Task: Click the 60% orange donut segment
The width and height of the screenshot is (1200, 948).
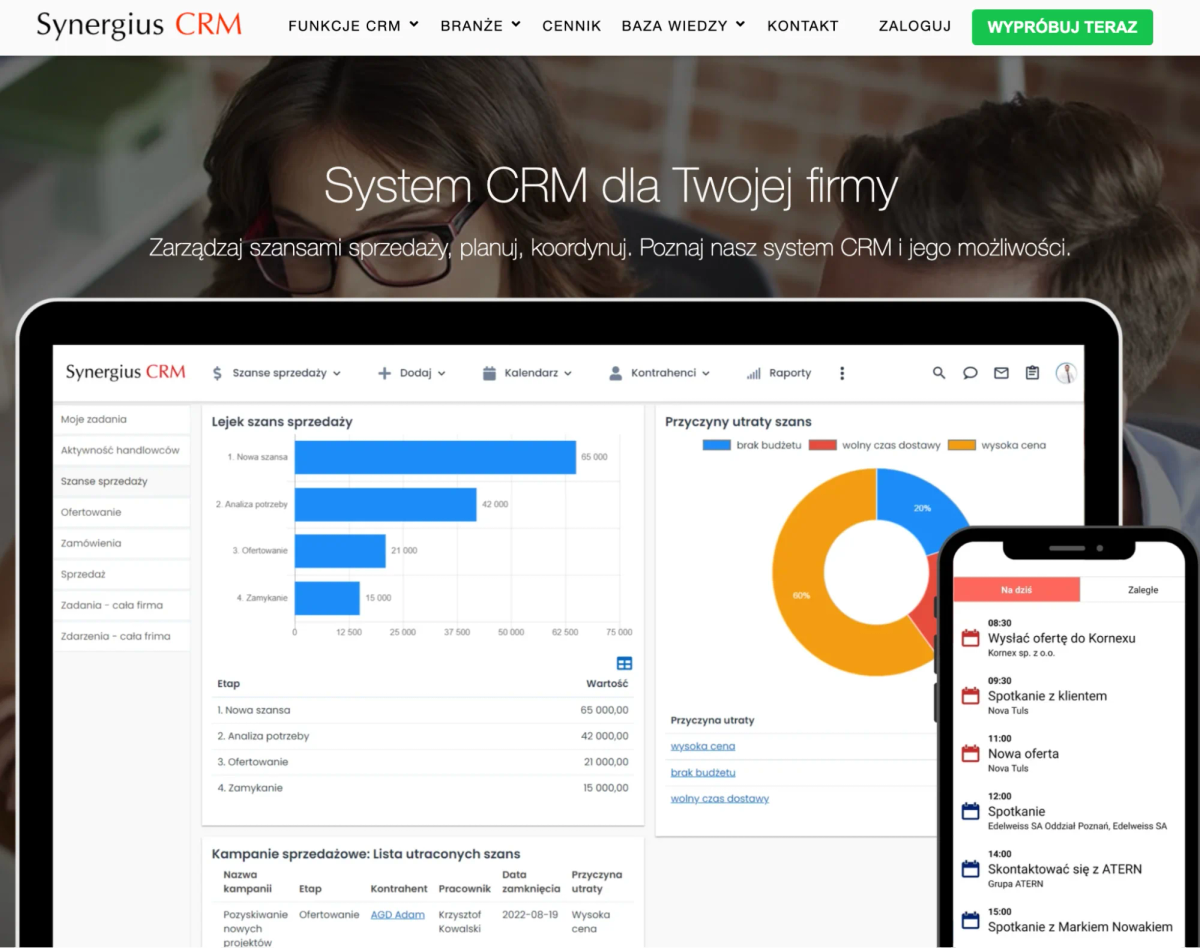Action: [x=801, y=595]
